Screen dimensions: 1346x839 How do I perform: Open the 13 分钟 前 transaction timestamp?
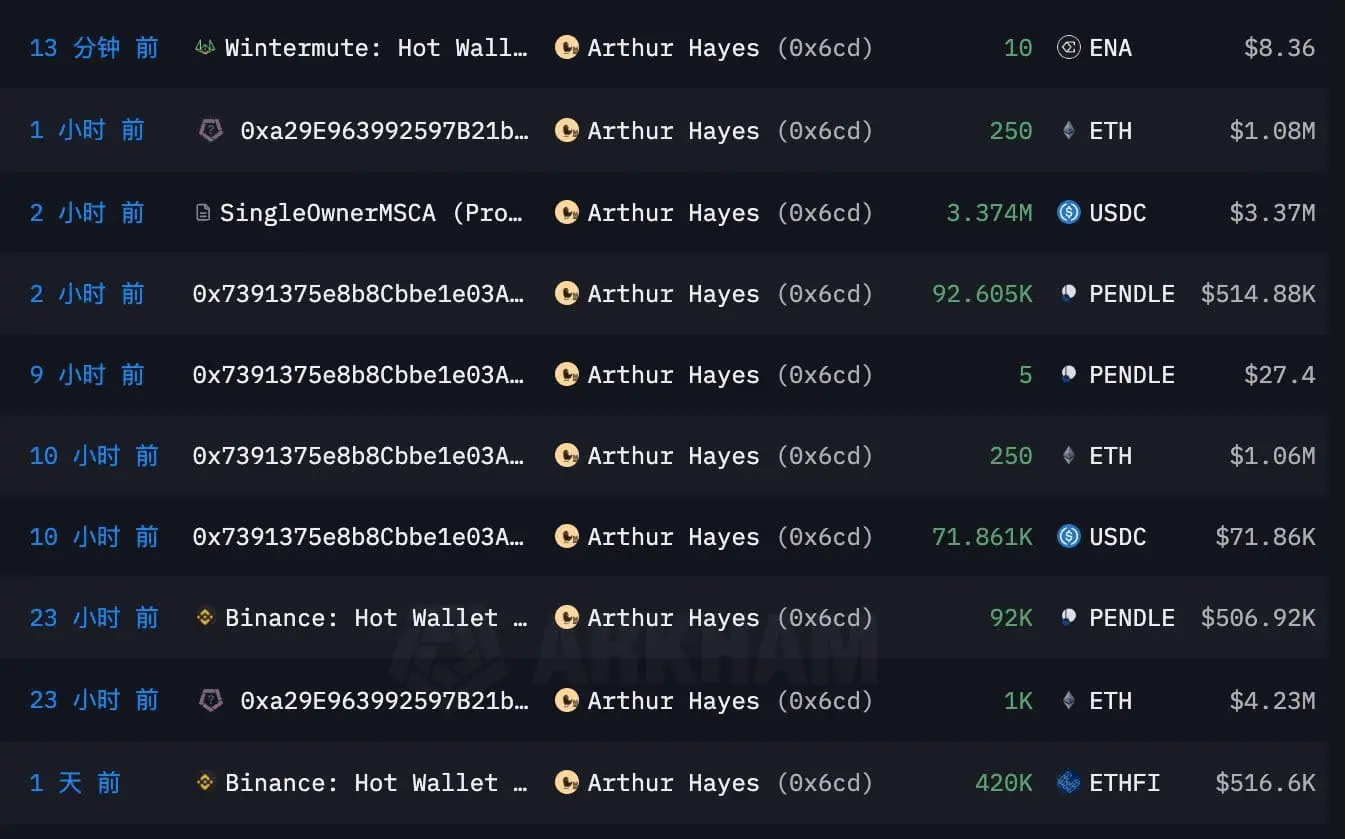click(94, 48)
